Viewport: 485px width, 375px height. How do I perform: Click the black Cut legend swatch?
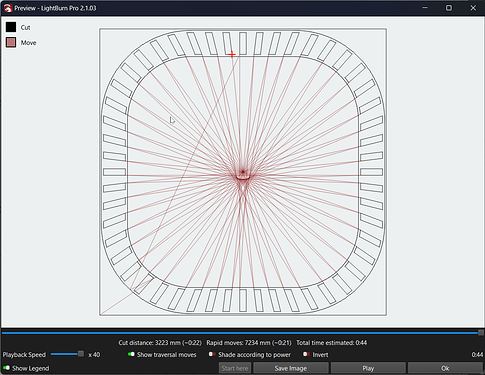[x=11, y=27]
